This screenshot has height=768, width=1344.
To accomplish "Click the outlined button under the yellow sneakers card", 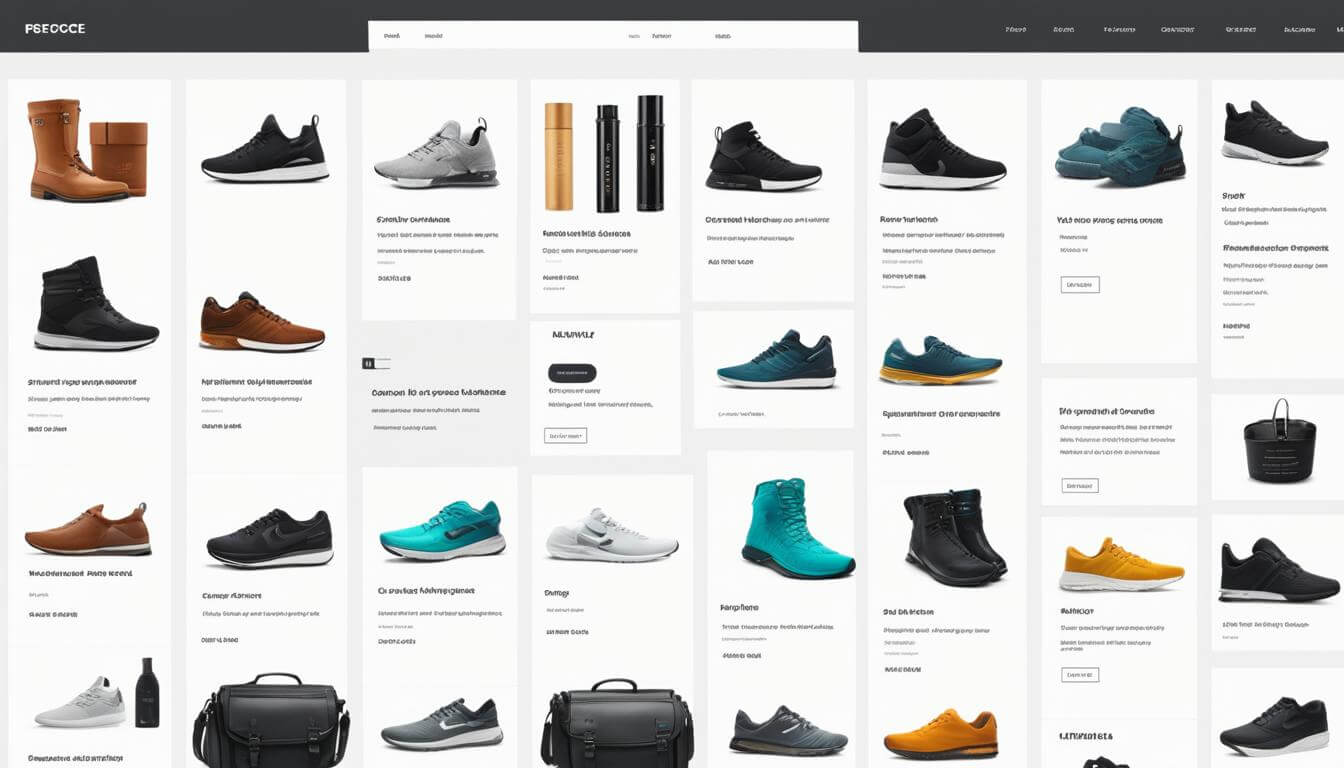I will (x=1078, y=675).
